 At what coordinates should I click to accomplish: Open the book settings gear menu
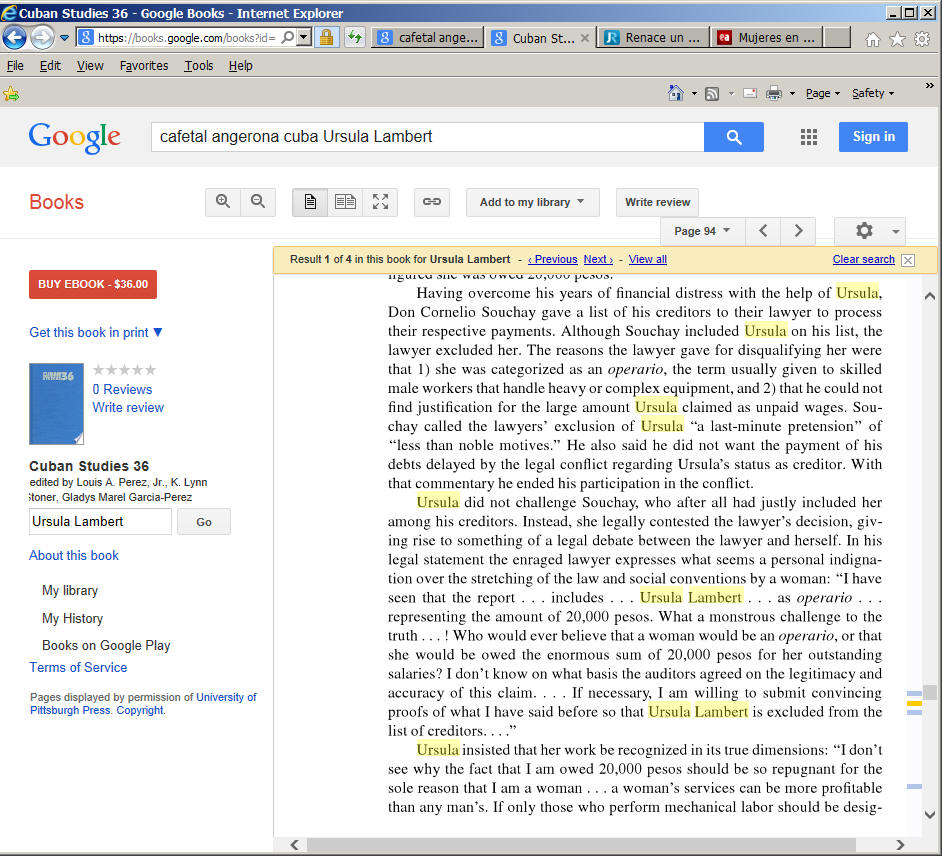pos(869,231)
